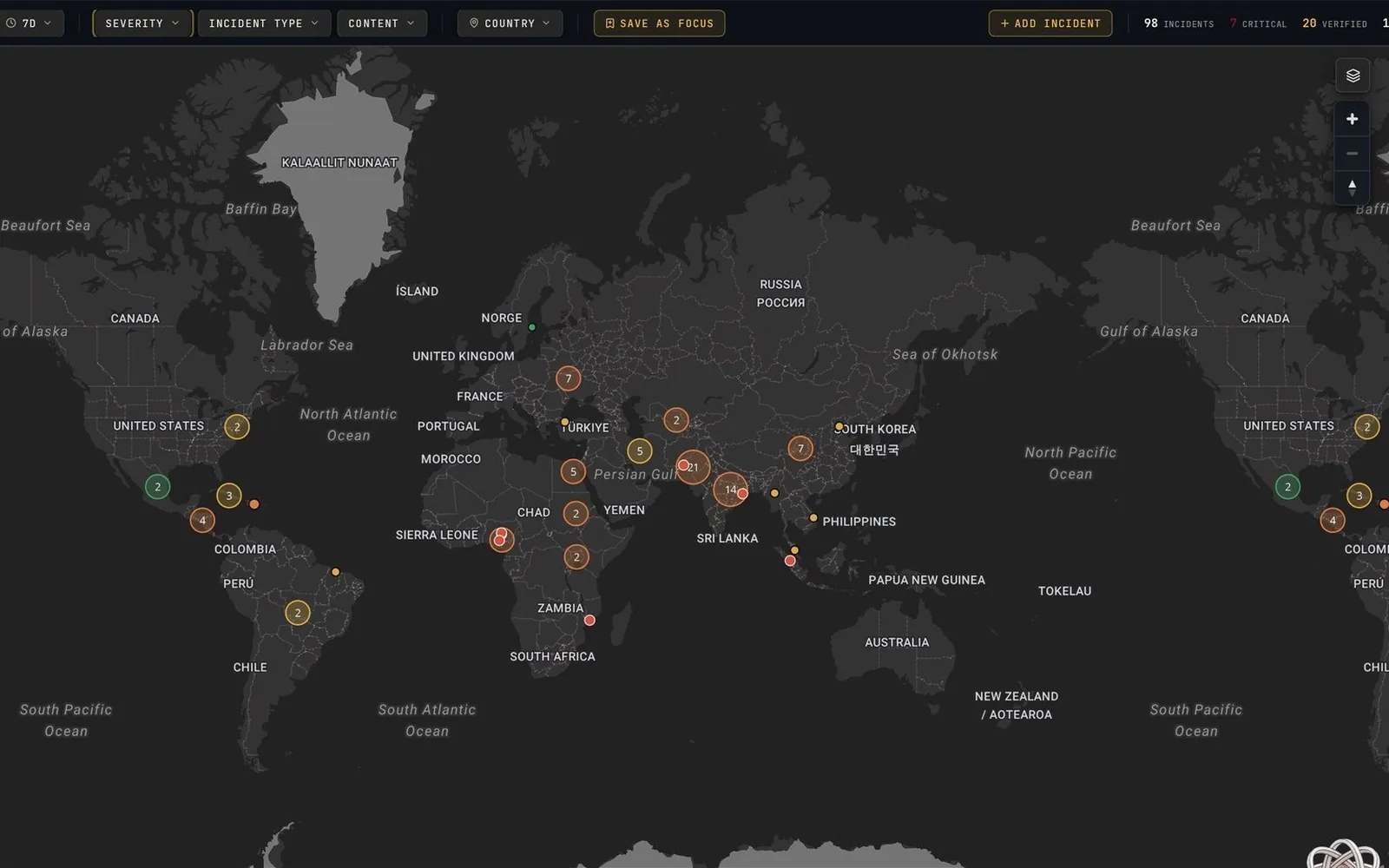This screenshot has width=1389, height=868.
Task: Zoom out with the minus button
Action: (1352, 153)
